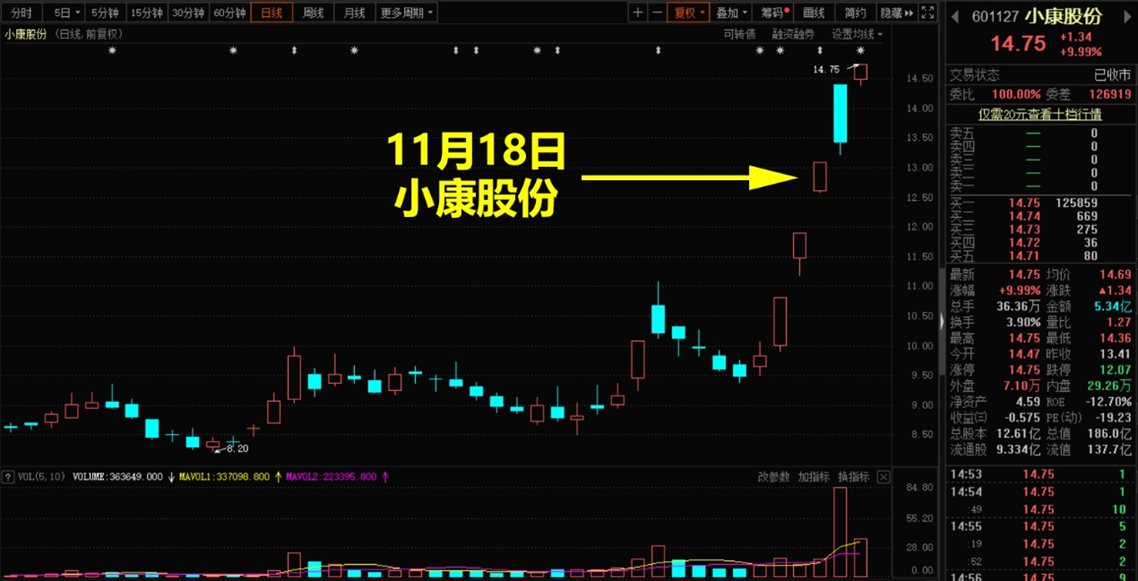Switch to the 周线 weekly chart
1138x581 pixels.
point(313,12)
